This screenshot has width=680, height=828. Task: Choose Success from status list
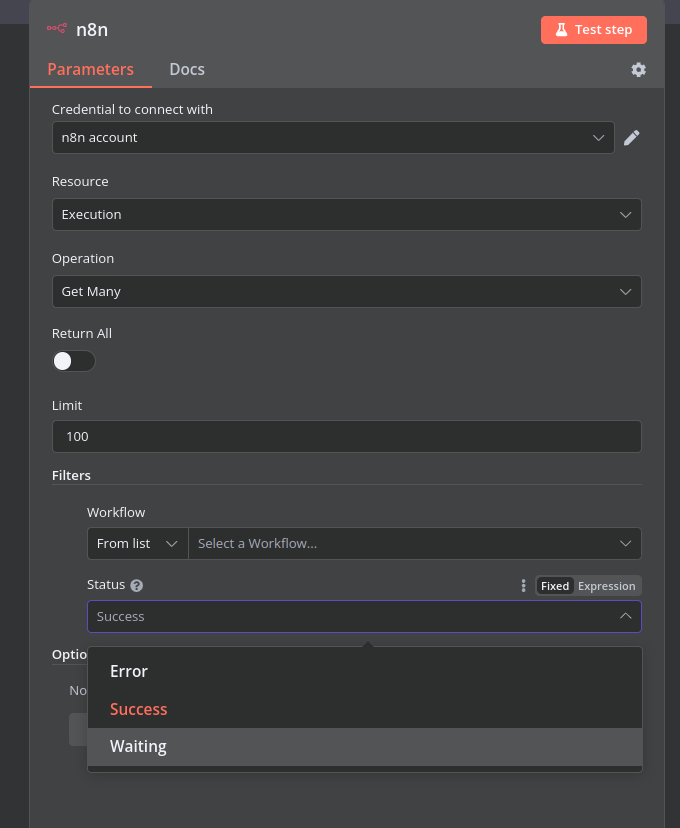pyautogui.click(x=365, y=709)
